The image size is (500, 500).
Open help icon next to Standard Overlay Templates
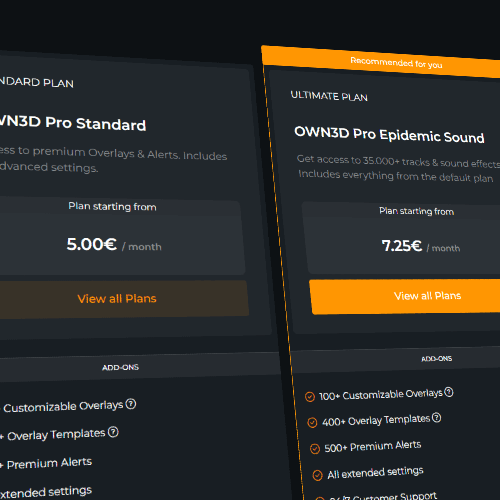(x=113, y=432)
